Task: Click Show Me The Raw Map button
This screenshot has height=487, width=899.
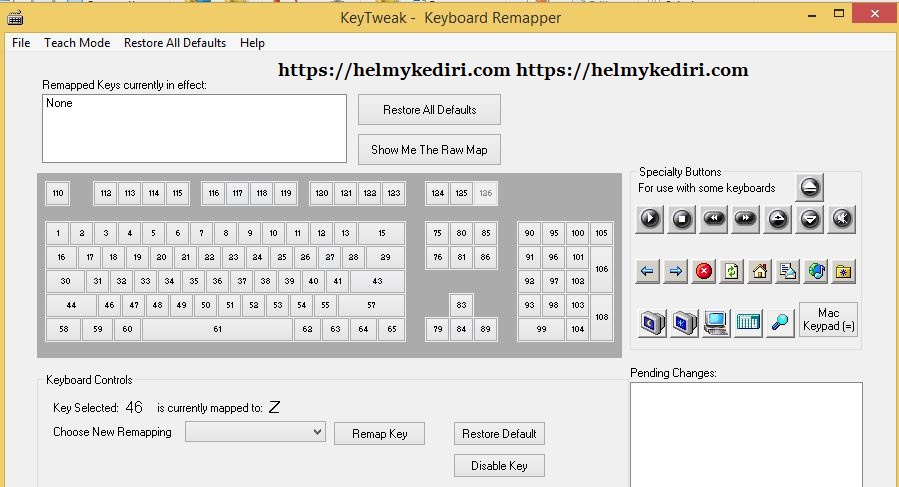Action: point(429,150)
